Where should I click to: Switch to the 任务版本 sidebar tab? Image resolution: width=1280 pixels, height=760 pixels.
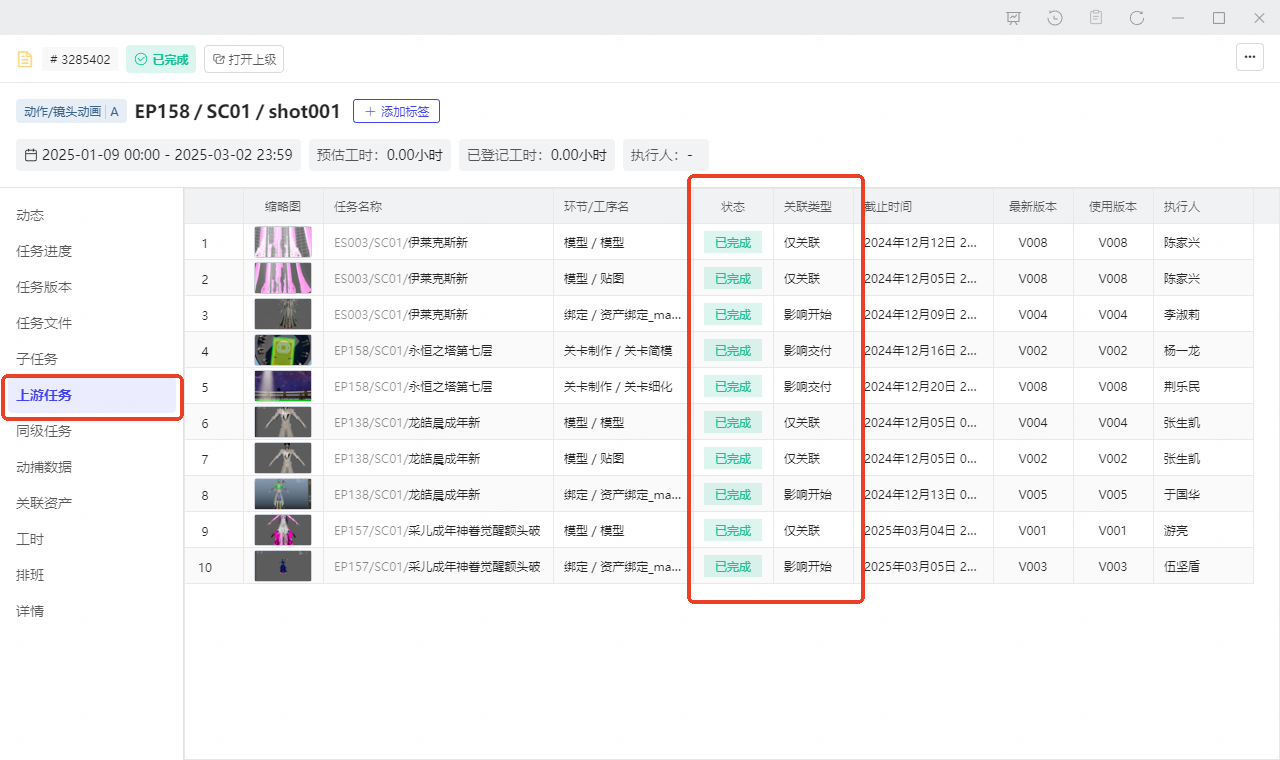click(44, 287)
